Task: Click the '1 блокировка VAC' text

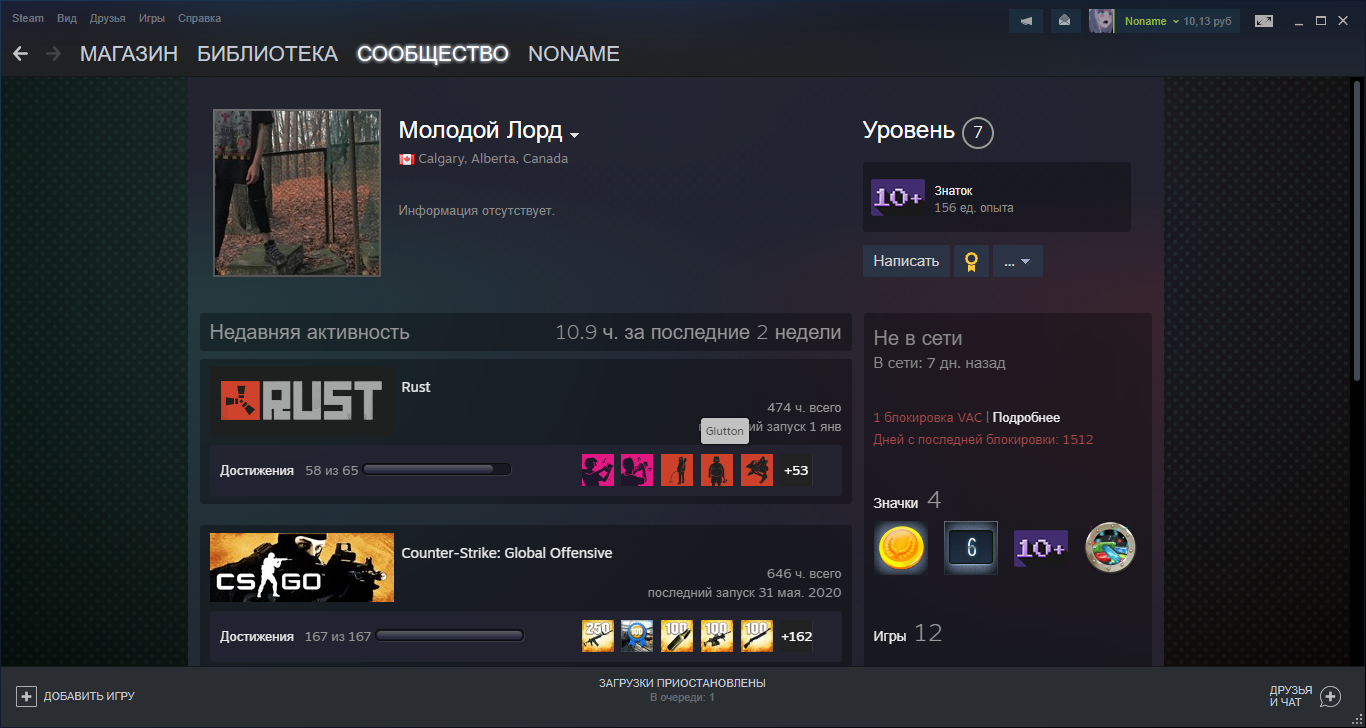Action: pos(928,418)
